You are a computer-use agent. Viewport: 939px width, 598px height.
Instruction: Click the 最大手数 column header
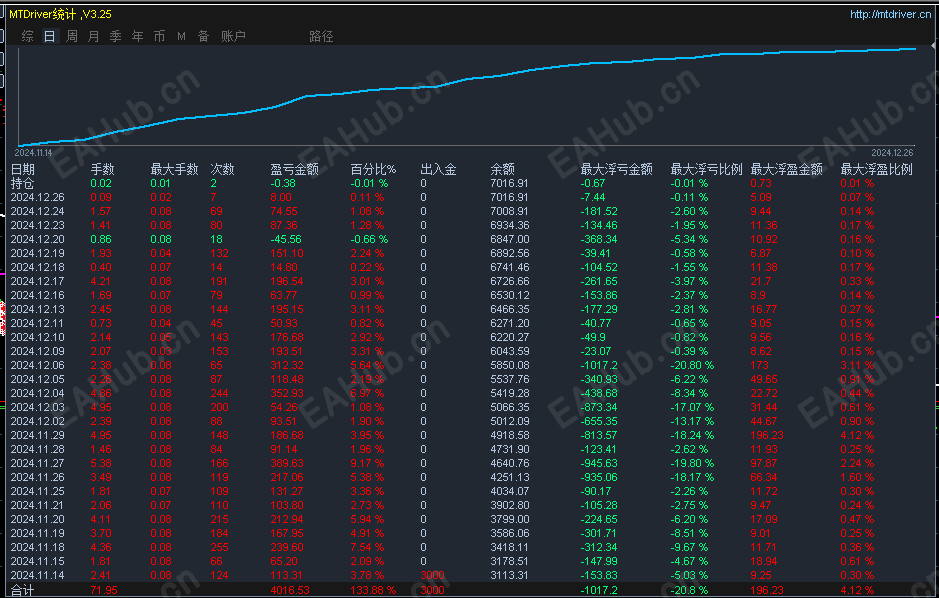pos(174,169)
